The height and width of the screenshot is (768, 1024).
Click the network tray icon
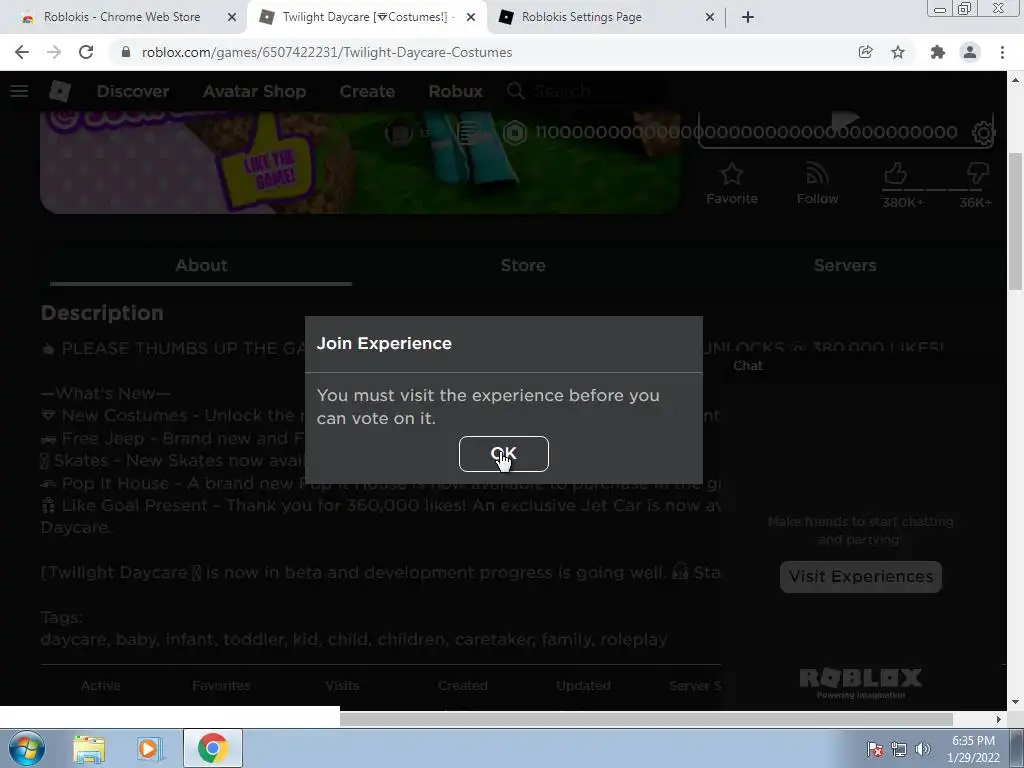pyautogui.click(x=899, y=749)
